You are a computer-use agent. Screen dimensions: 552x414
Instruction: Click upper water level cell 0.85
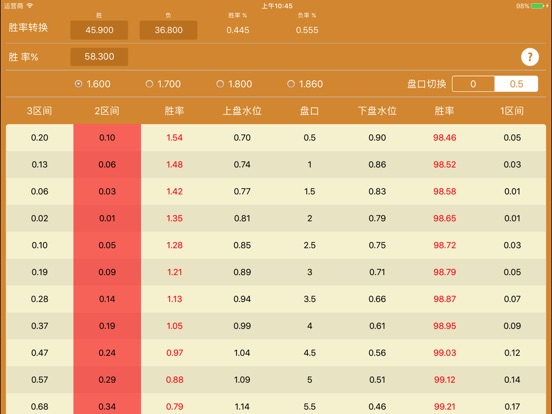[242, 245]
